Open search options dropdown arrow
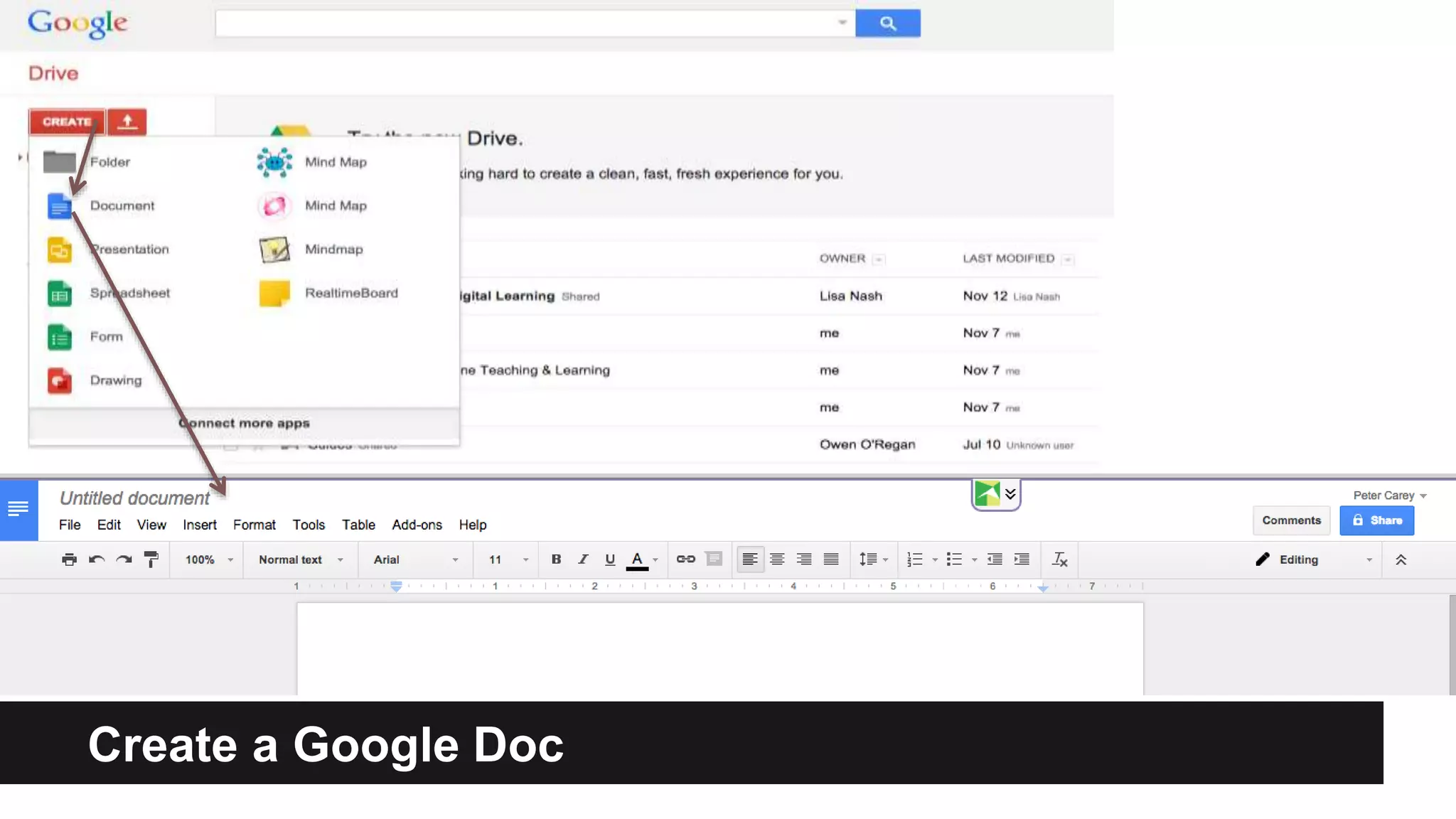This screenshot has height=819, width=1456. (x=842, y=23)
